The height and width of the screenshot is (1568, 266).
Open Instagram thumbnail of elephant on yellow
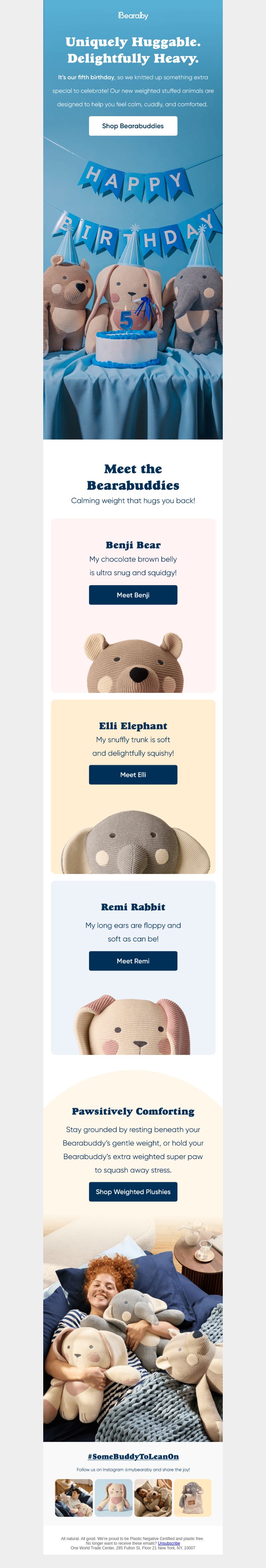click(x=193, y=1498)
